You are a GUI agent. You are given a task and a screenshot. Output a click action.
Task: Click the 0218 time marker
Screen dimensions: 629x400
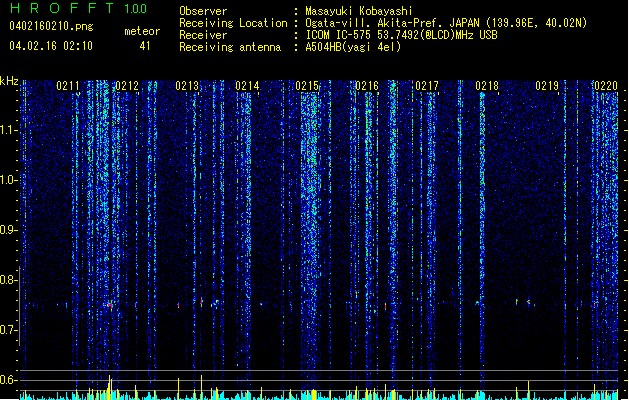coord(487,86)
